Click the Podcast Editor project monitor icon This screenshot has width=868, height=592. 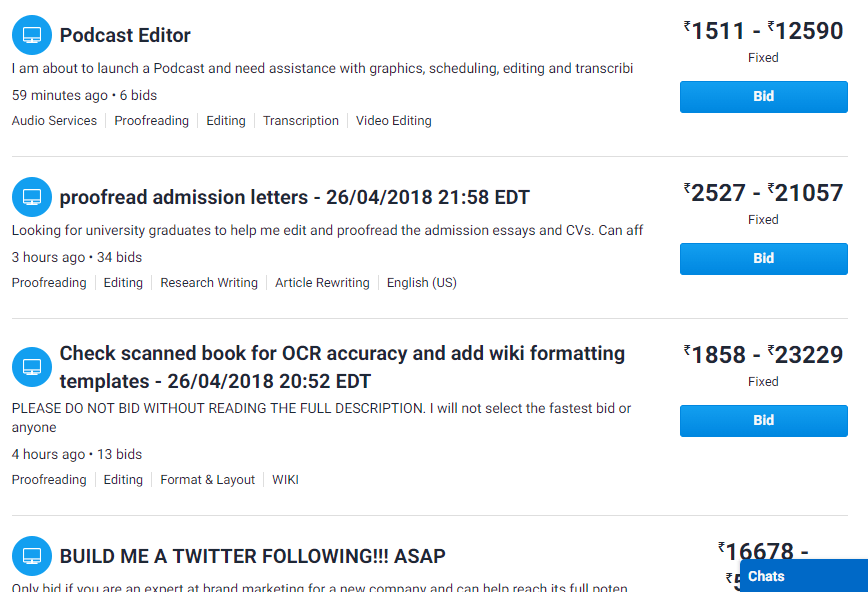(32, 35)
